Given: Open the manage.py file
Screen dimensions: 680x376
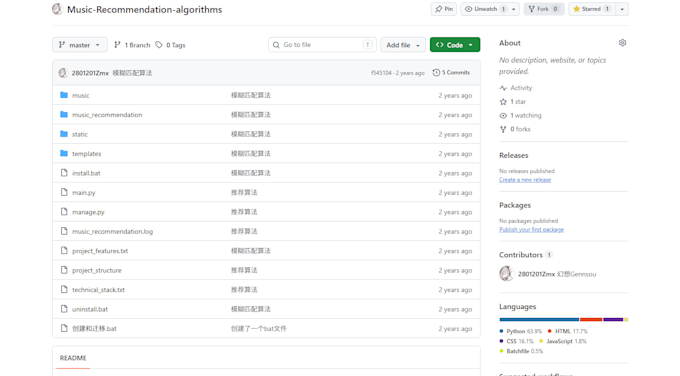Looking at the screenshot, I should tap(88, 212).
